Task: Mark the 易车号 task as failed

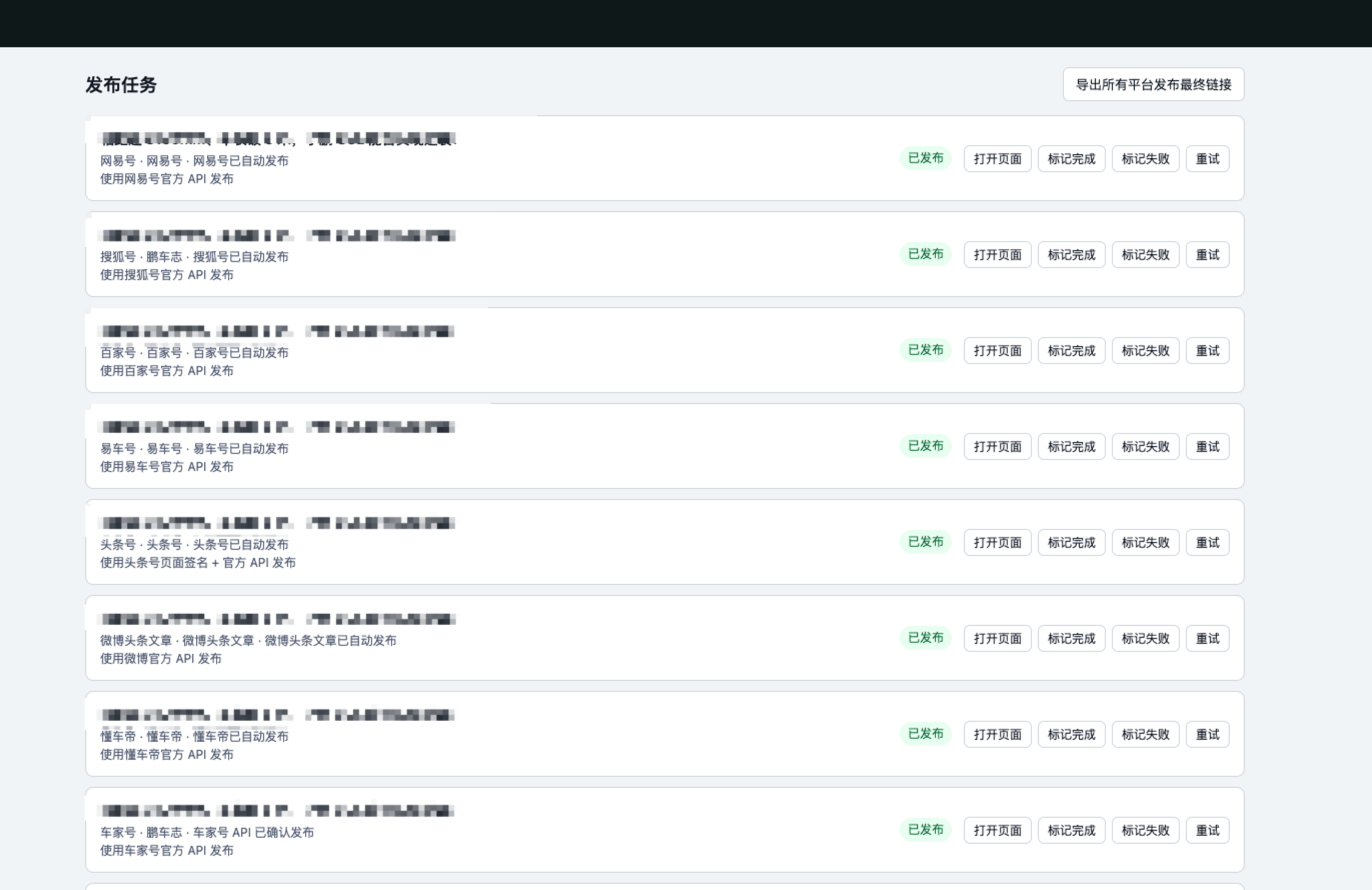Action: [1145, 447]
